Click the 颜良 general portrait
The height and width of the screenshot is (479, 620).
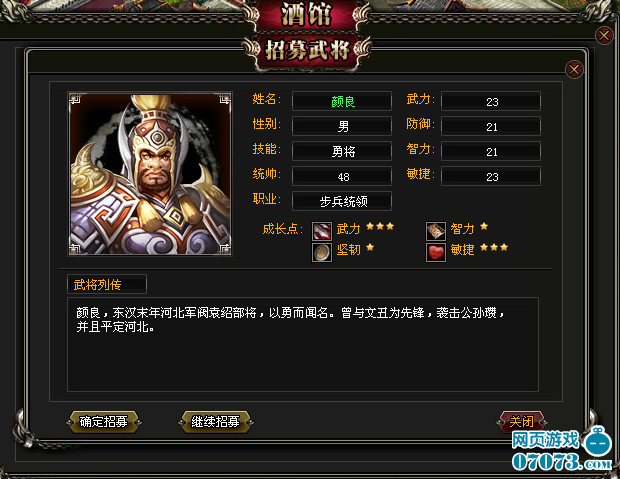pos(150,174)
